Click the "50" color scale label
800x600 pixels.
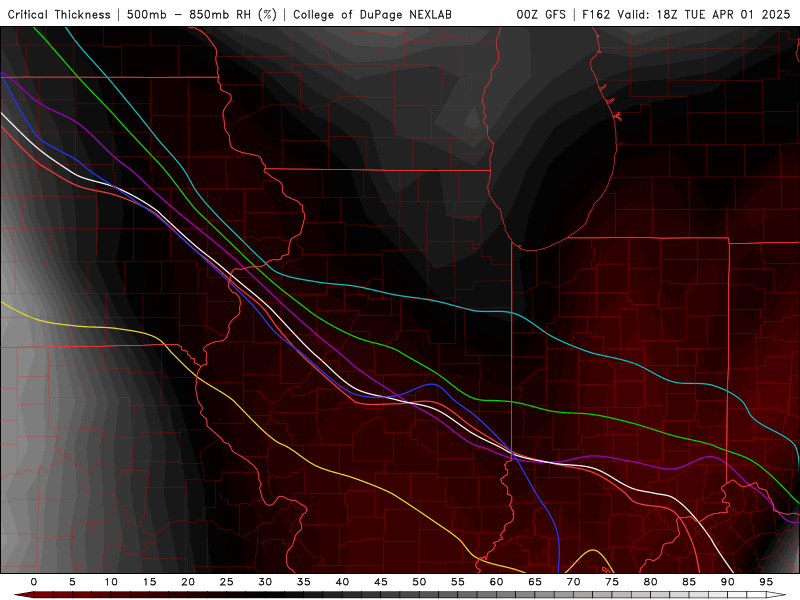coord(419,582)
